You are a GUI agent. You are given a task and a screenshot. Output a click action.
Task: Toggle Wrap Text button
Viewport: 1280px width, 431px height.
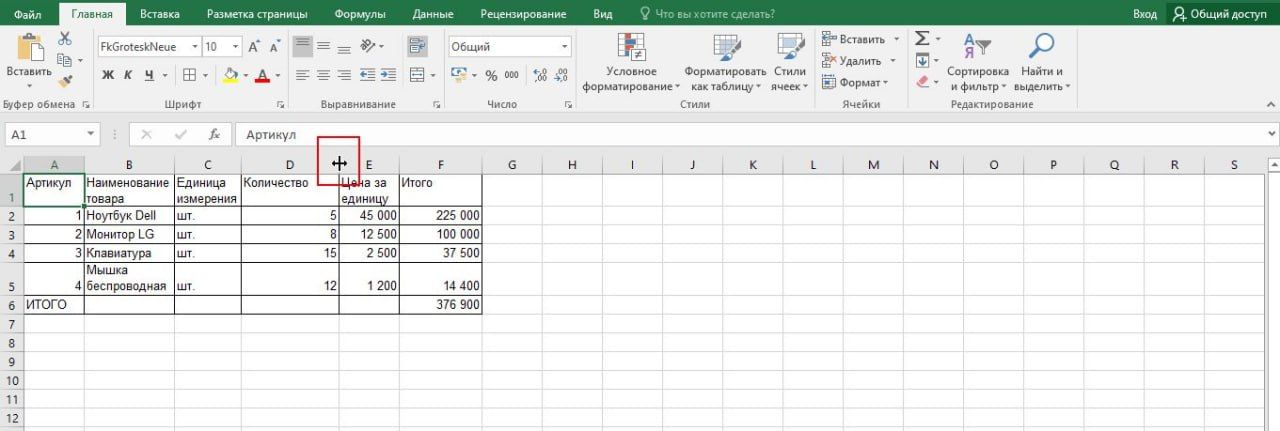pyautogui.click(x=418, y=46)
